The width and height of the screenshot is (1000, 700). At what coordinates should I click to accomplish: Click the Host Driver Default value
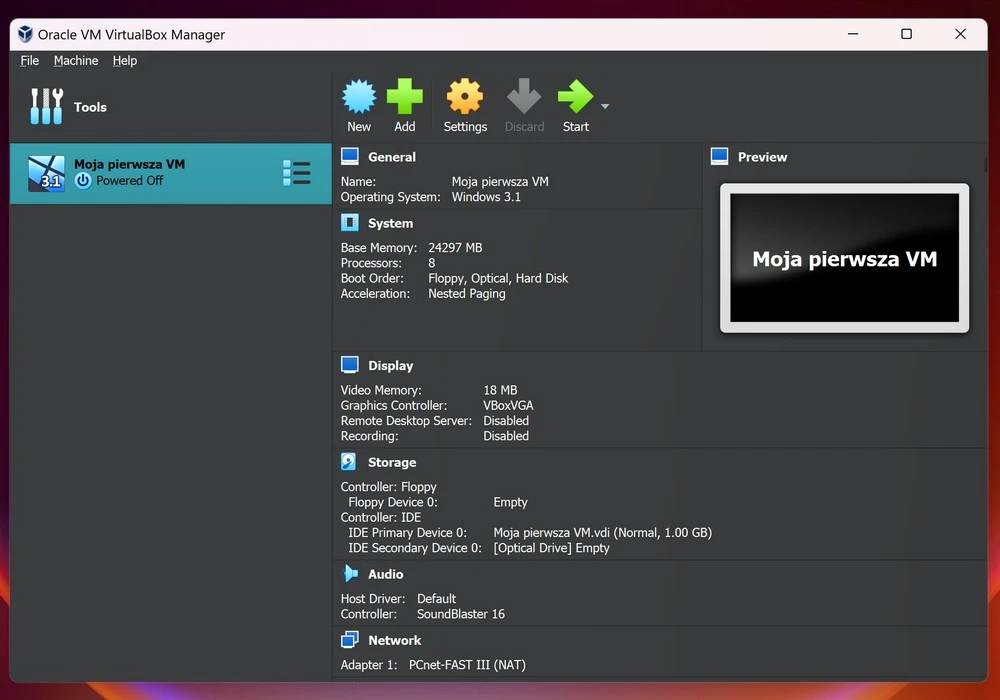click(x=436, y=599)
